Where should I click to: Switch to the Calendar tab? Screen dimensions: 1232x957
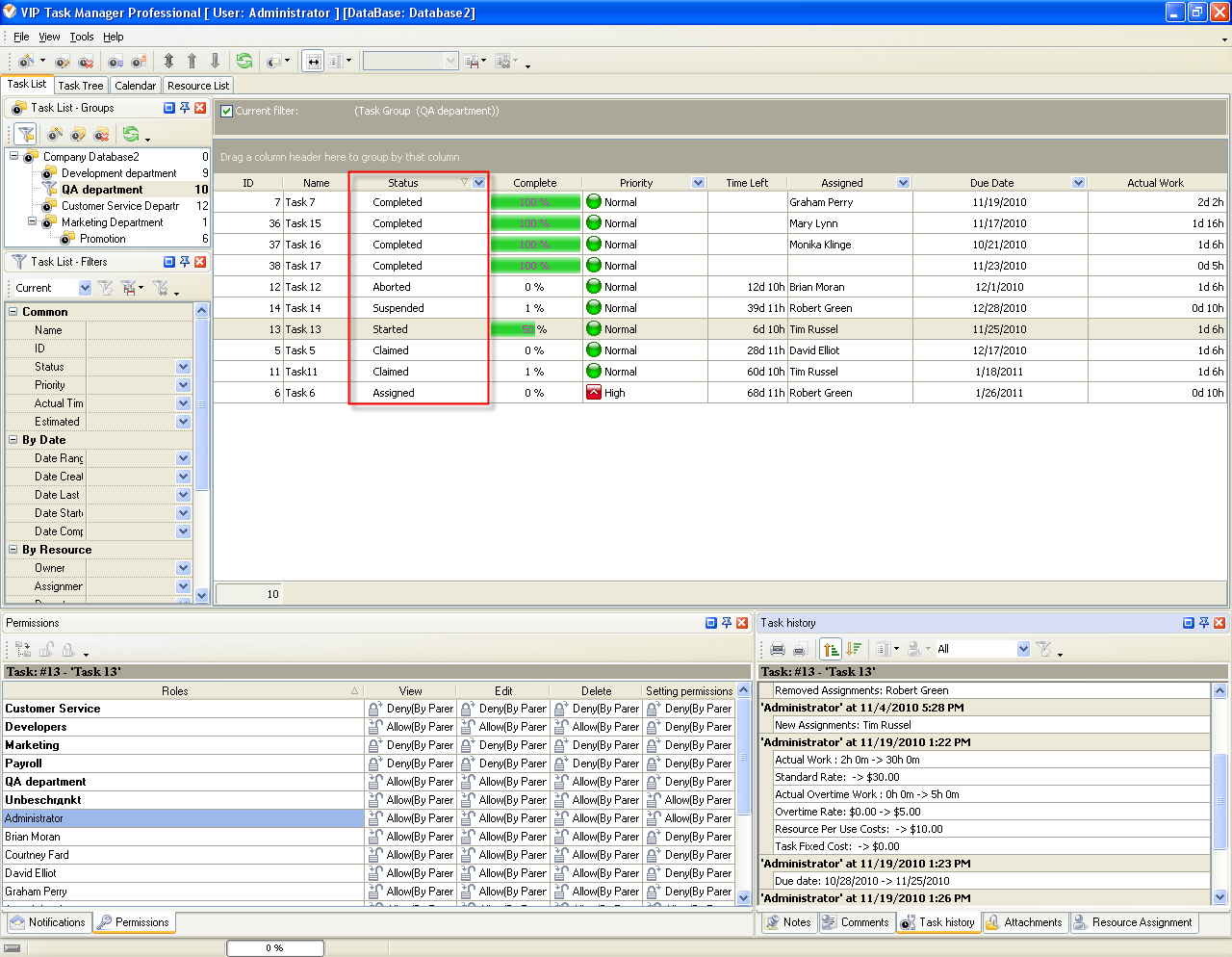click(135, 86)
